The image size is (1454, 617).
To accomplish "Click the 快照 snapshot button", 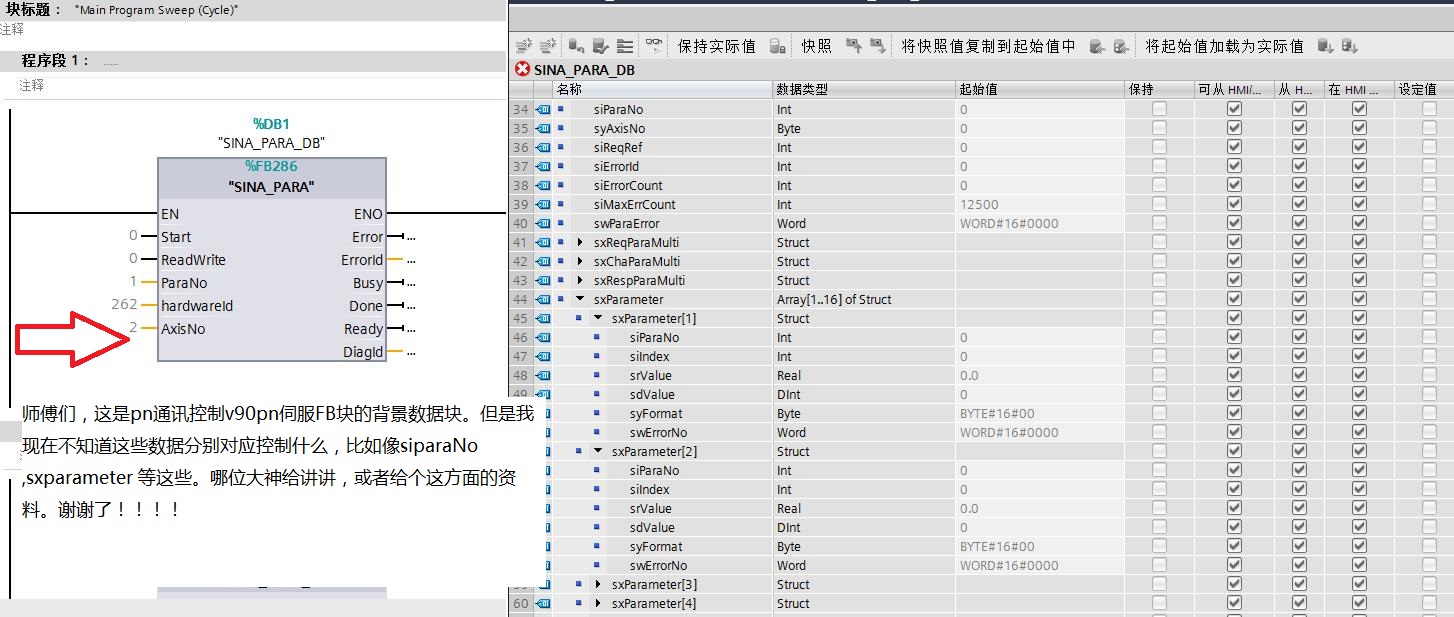I will [816, 46].
